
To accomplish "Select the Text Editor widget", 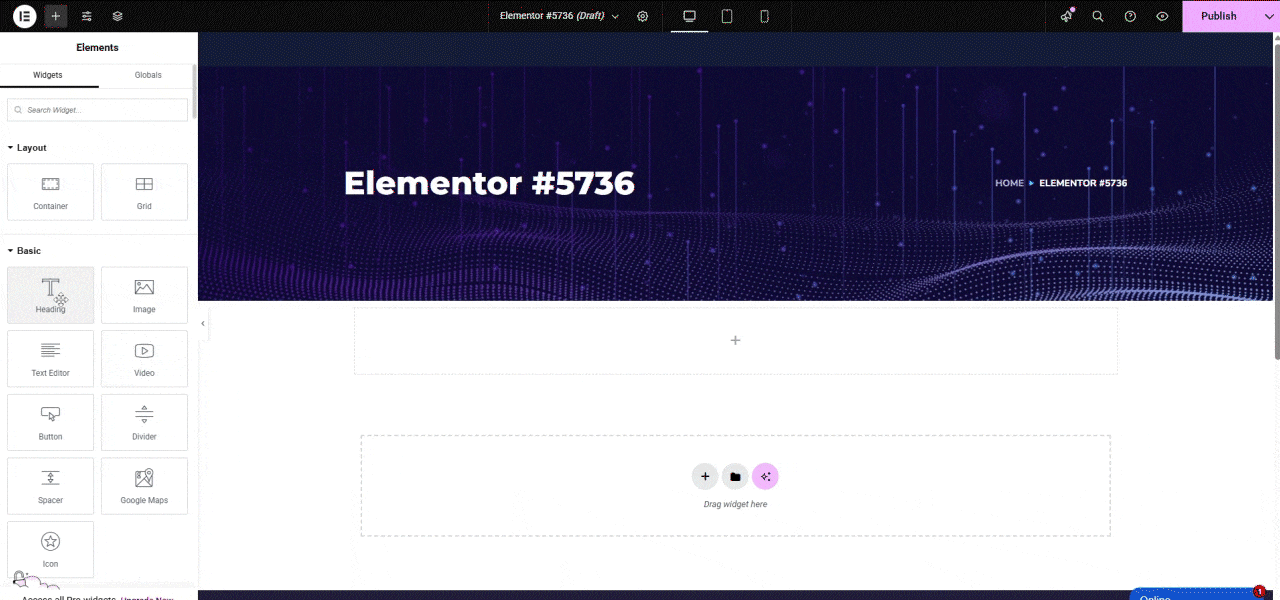I will [x=50, y=359].
